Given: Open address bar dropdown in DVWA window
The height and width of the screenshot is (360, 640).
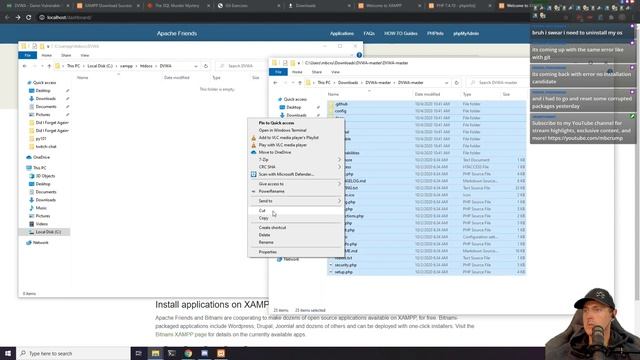Looking at the screenshot, I should pyautogui.click(x=196, y=66).
